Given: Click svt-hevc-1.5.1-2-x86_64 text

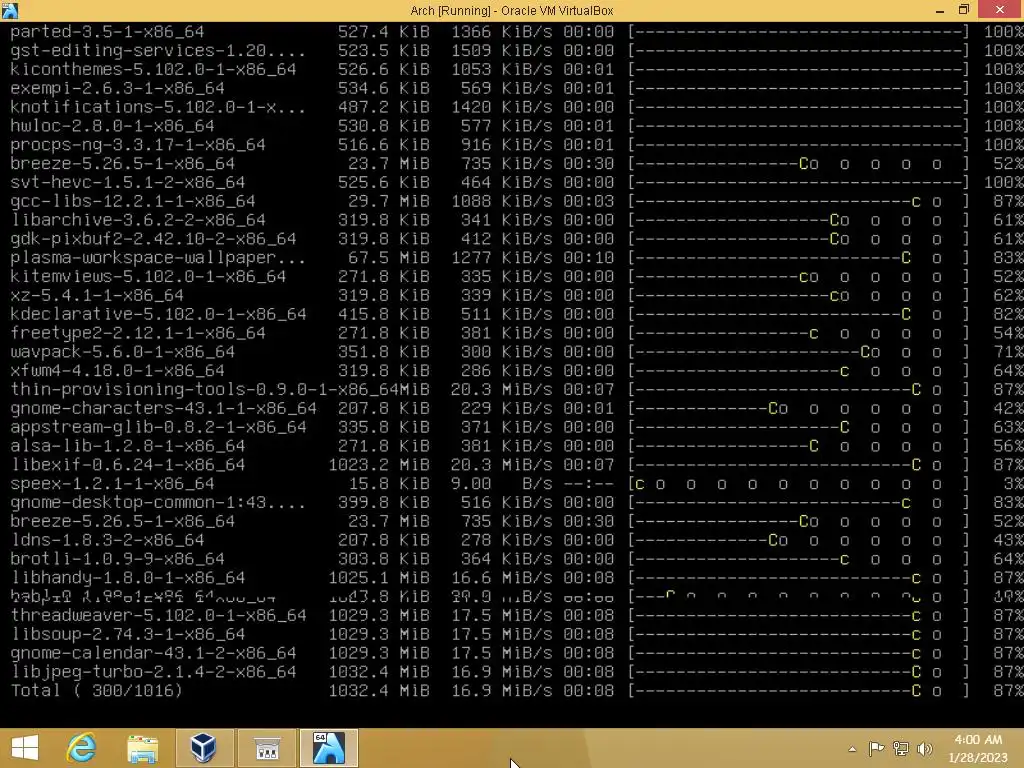Looking at the screenshot, I should (127, 182).
